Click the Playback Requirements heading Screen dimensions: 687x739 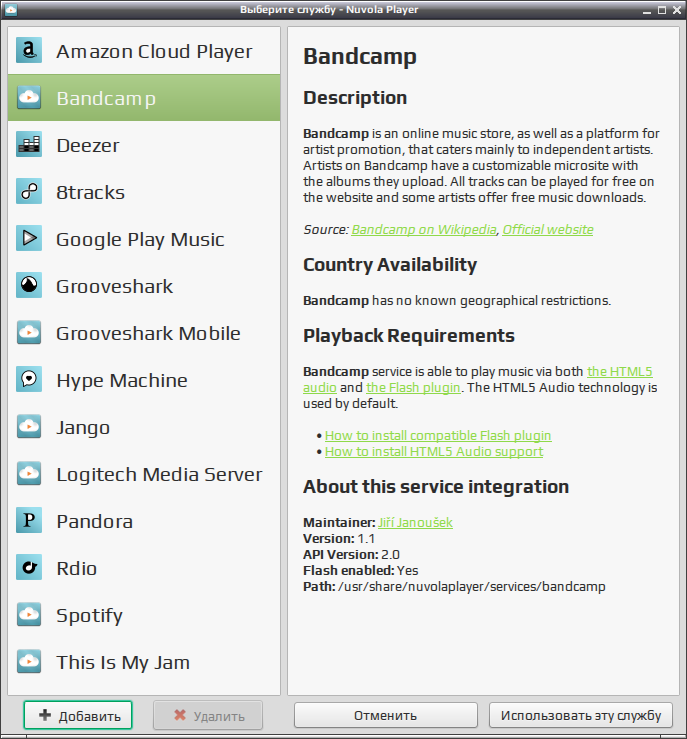pyautogui.click(x=409, y=336)
